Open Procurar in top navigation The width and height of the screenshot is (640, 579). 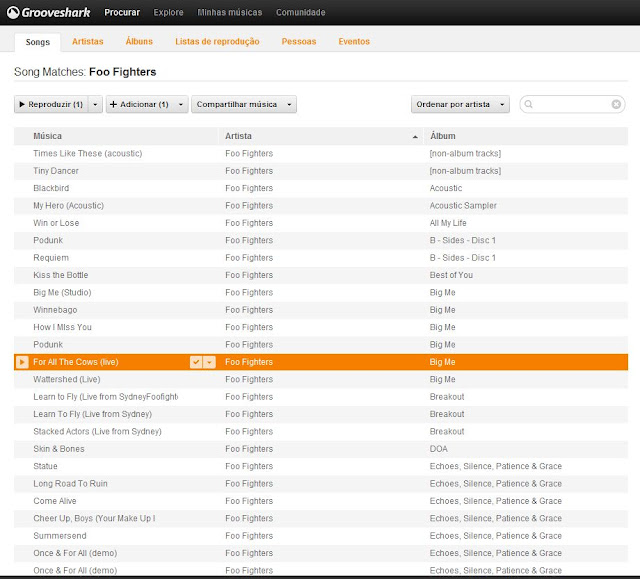(122, 12)
